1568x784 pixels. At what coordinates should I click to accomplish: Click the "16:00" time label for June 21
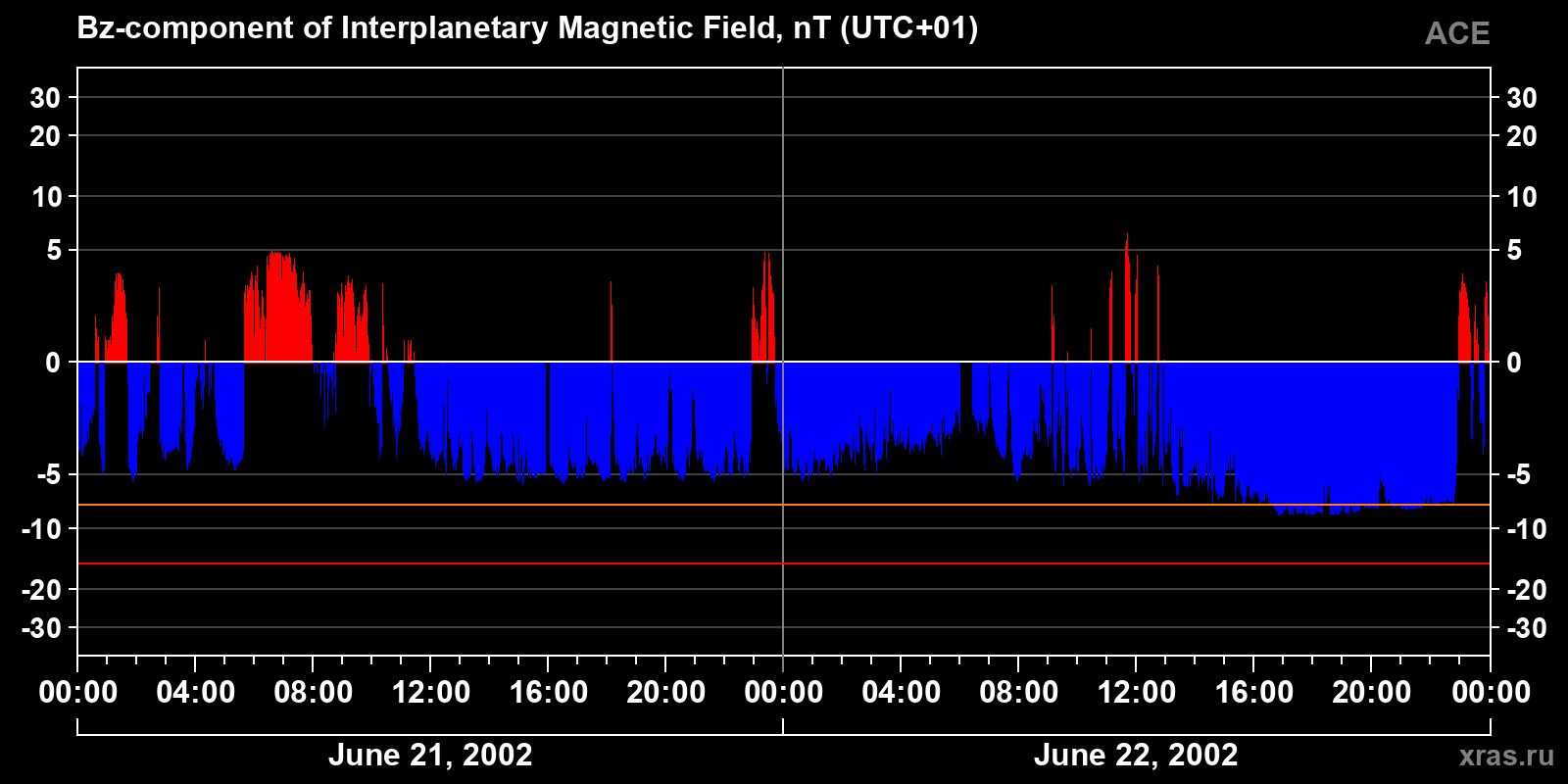click(x=549, y=692)
